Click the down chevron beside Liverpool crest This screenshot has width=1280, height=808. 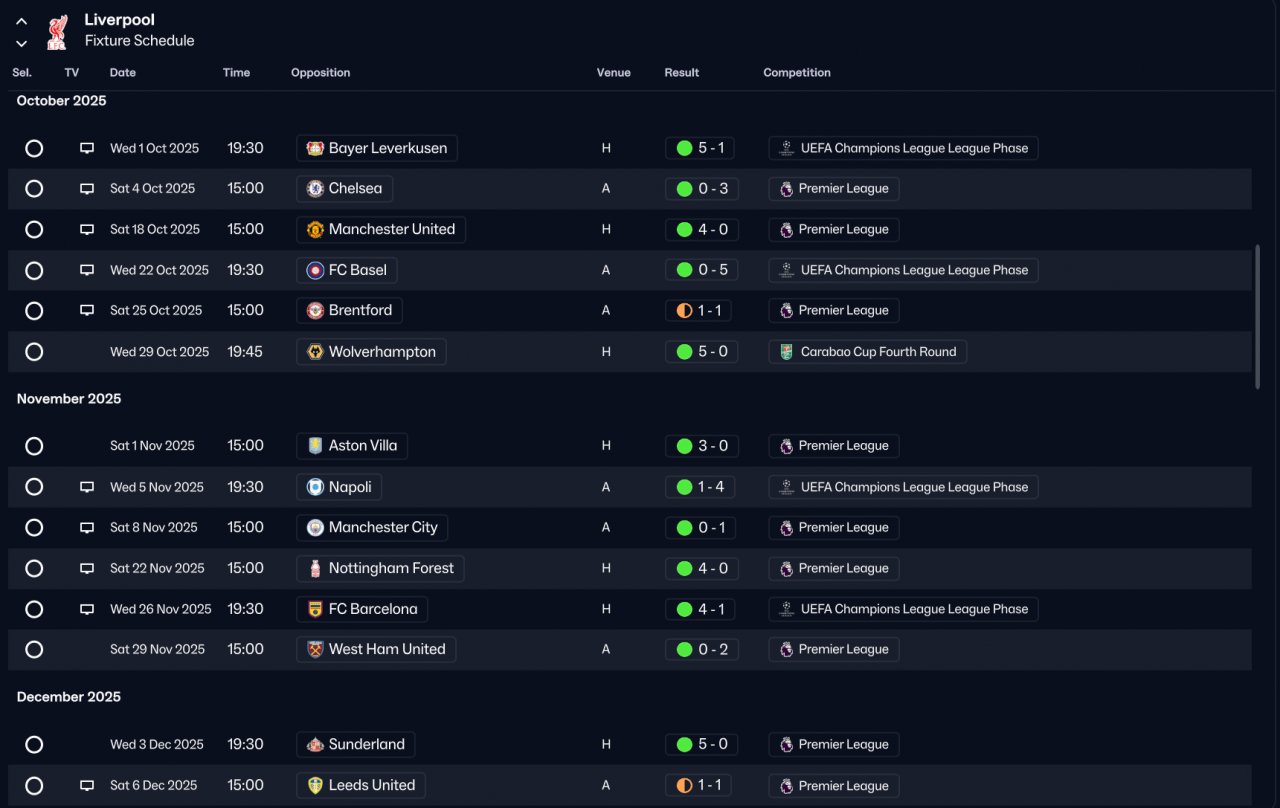pyautogui.click(x=21, y=43)
